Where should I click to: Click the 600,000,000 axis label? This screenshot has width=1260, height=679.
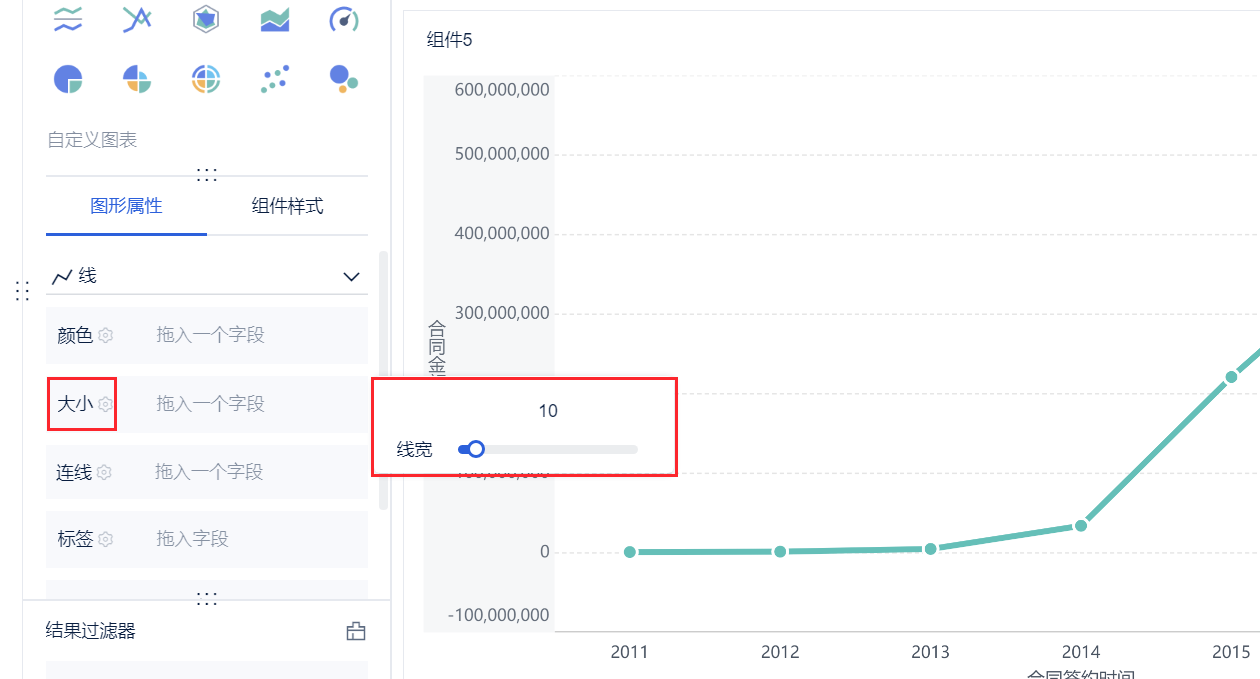(x=502, y=89)
